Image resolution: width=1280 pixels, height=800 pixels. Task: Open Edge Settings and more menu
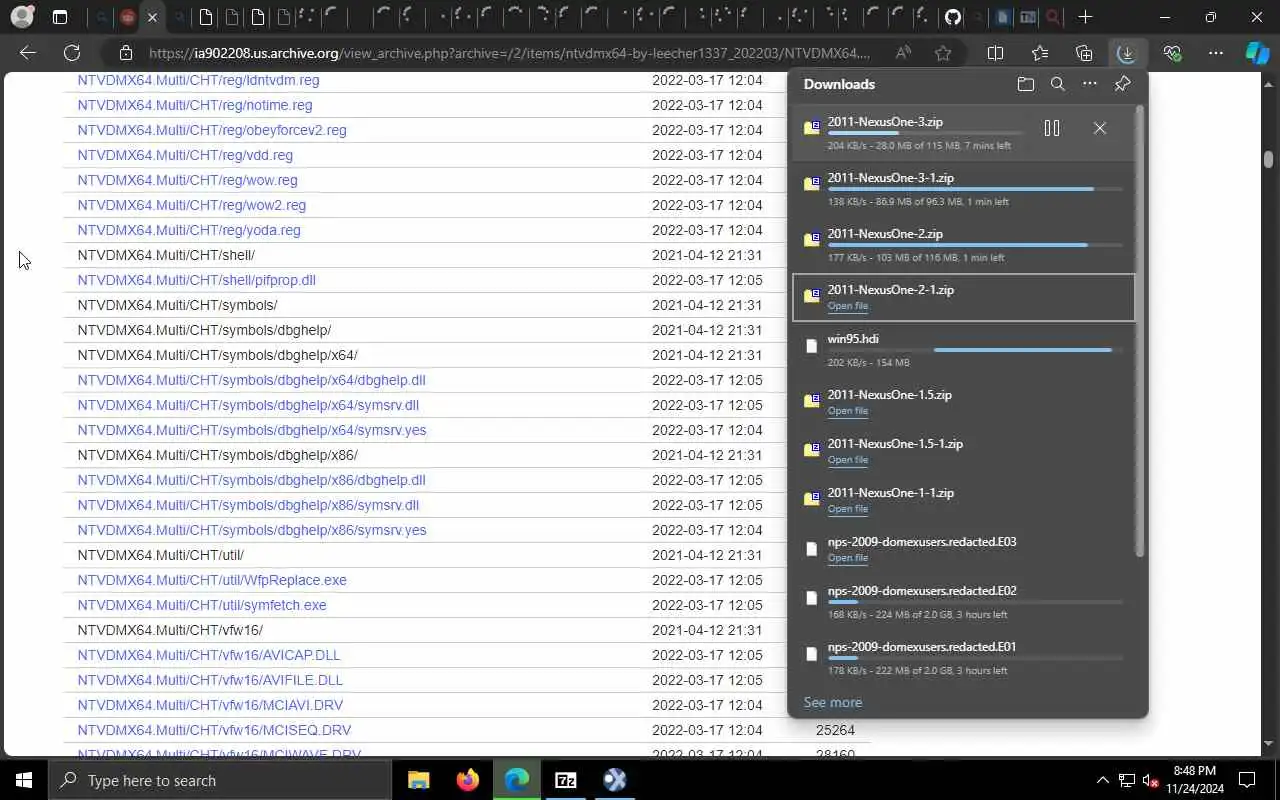point(1216,53)
